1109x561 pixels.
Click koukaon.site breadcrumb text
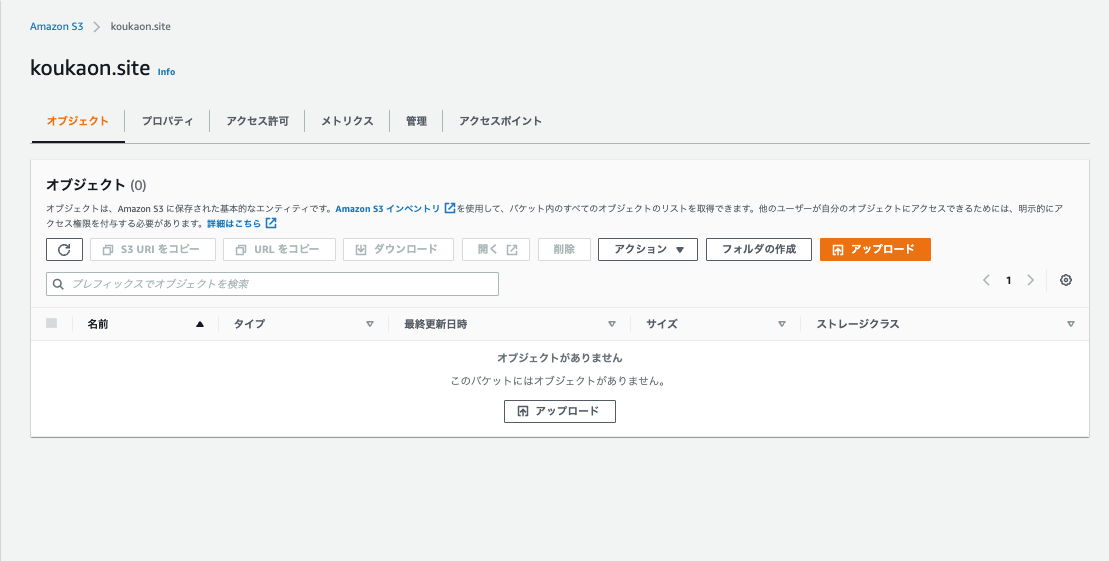coord(141,26)
